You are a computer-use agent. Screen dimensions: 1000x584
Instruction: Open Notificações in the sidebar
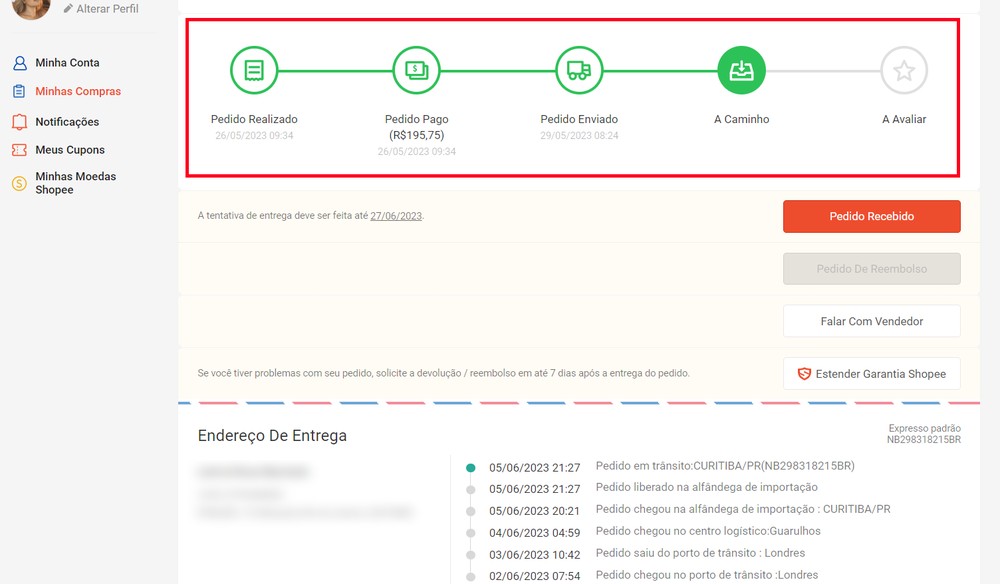(x=67, y=122)
